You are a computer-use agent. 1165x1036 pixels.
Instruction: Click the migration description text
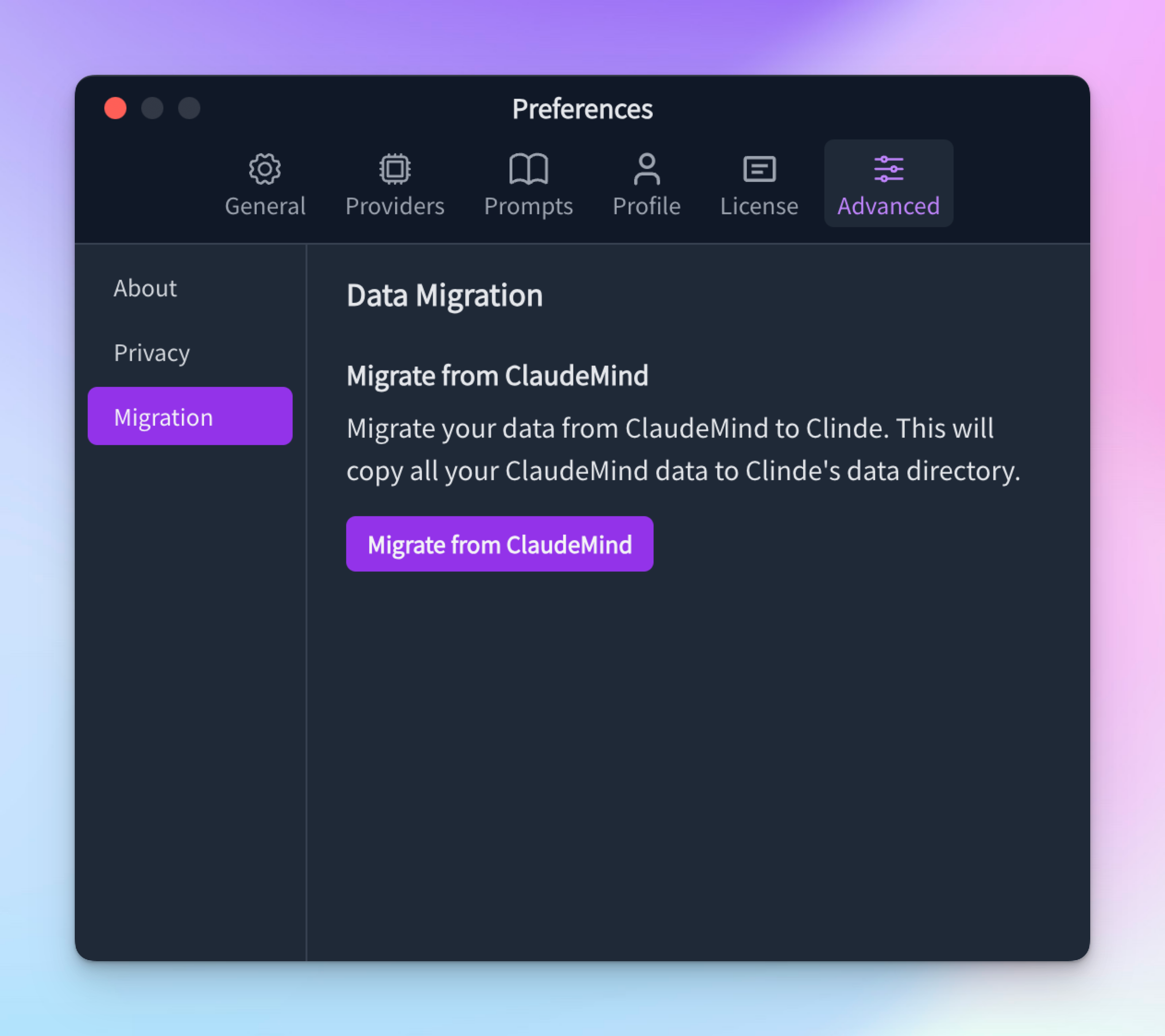coord(670,449)
